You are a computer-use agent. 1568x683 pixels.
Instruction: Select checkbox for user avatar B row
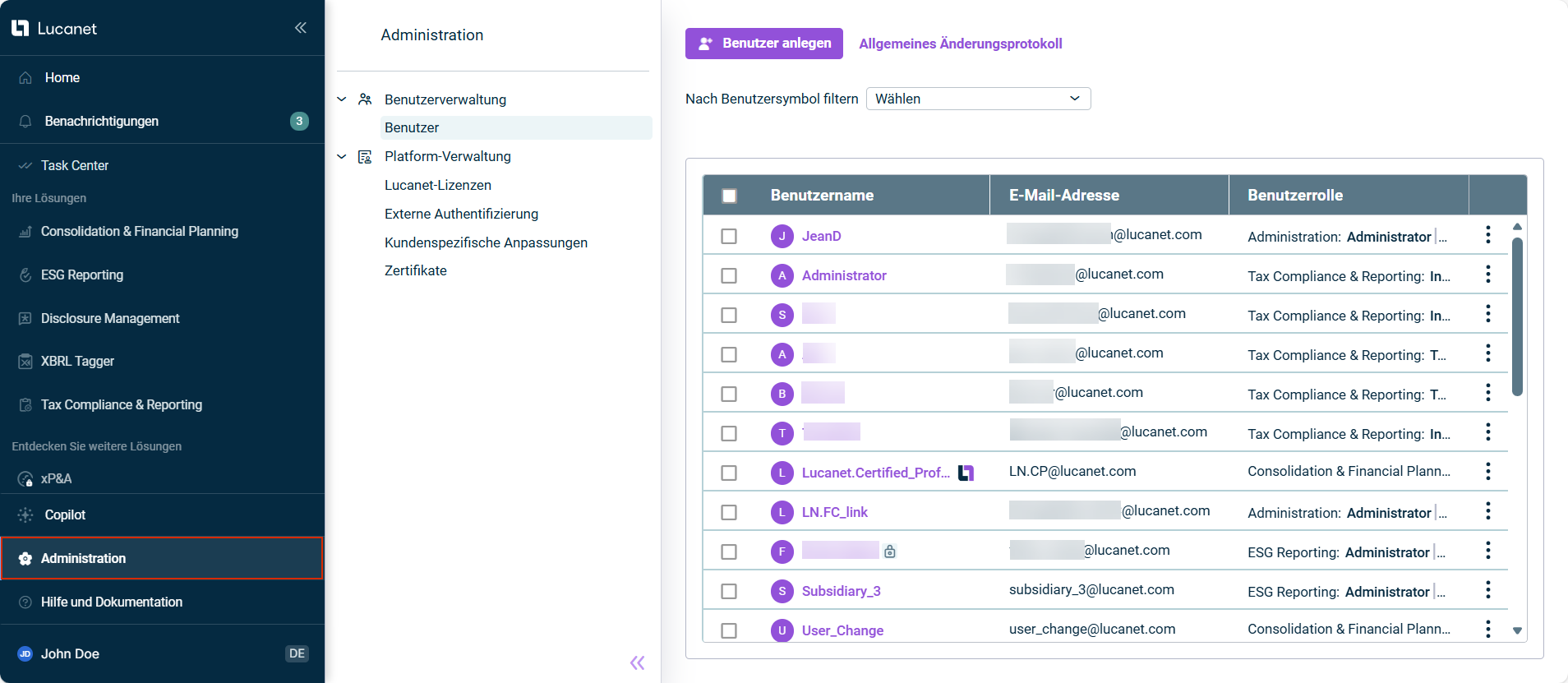[729, 394]
